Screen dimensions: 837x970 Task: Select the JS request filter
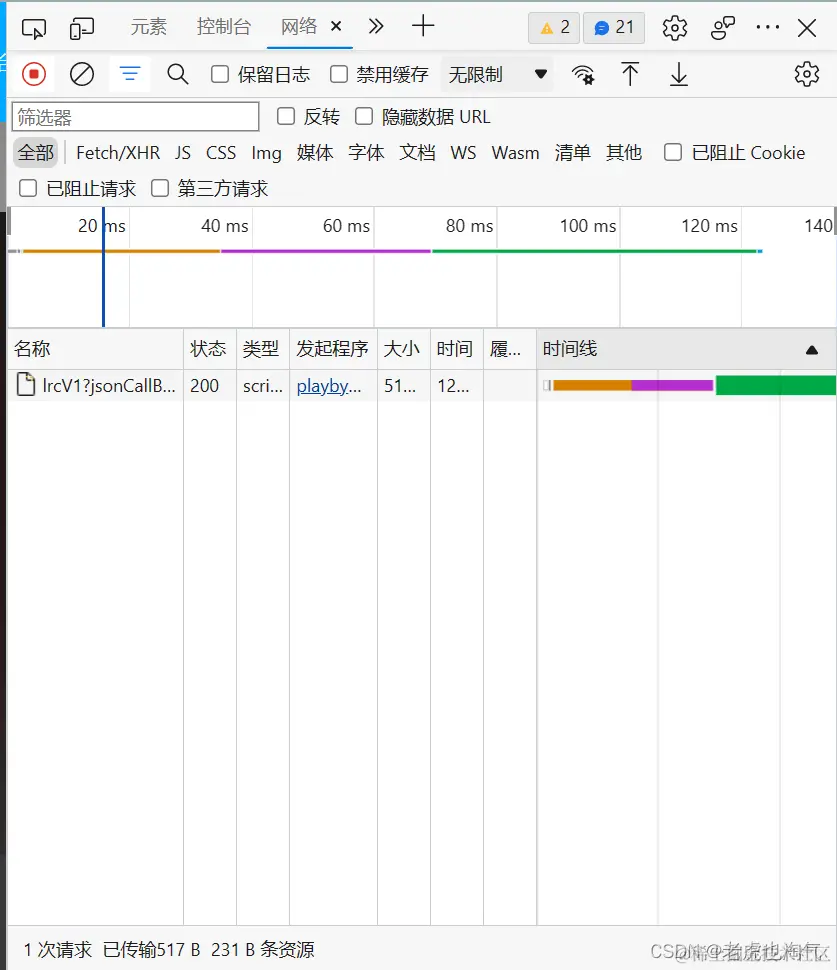coord(183,152)
